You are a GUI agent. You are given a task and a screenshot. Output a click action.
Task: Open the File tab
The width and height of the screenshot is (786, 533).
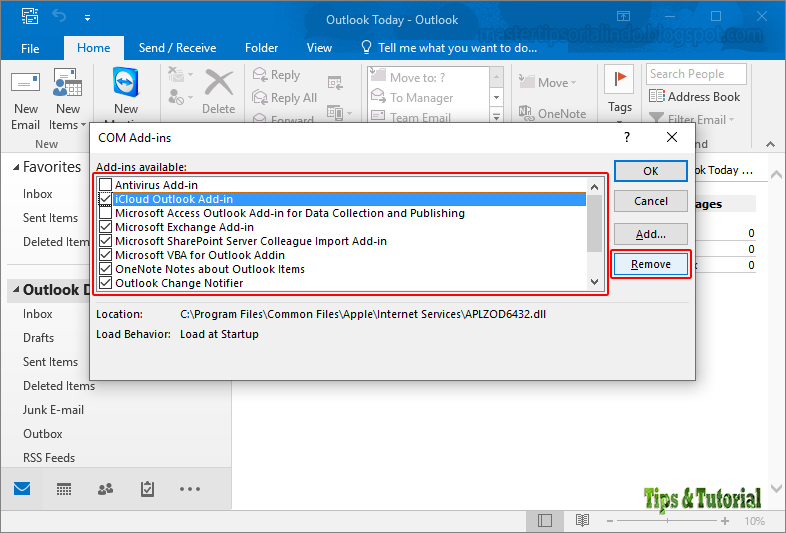tap(30, 49)
